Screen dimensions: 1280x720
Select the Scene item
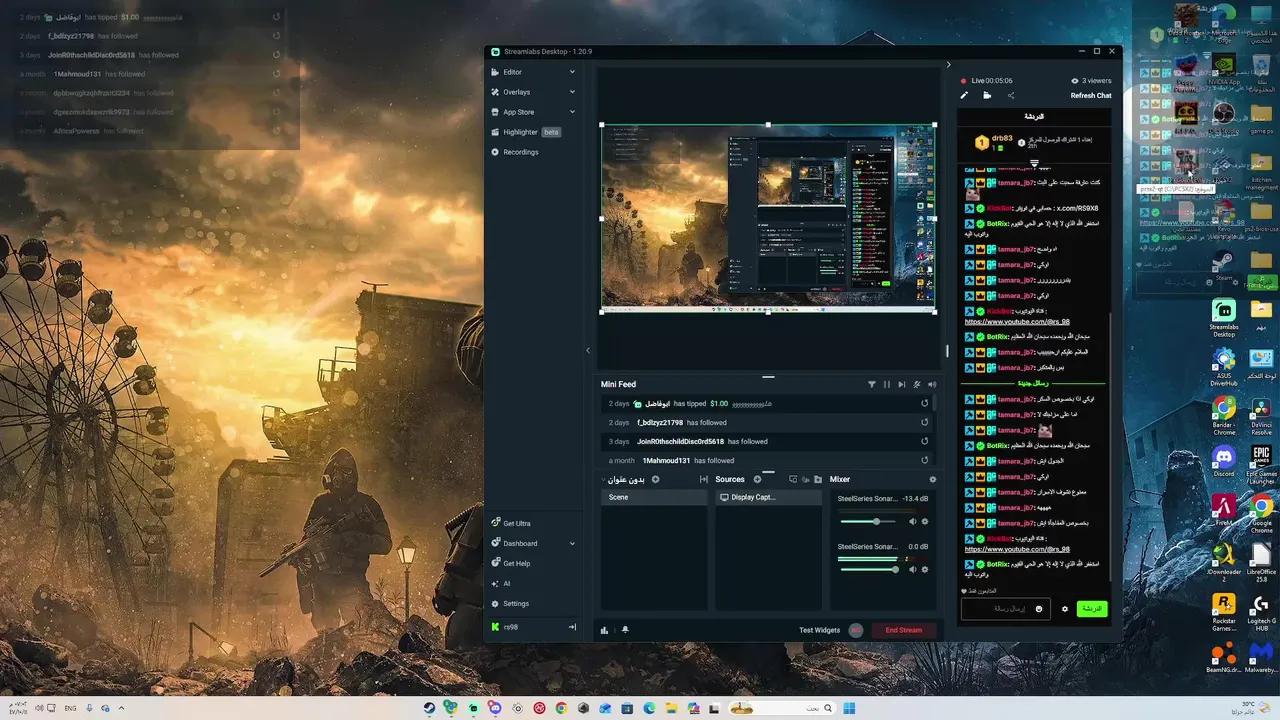point(654,497)
